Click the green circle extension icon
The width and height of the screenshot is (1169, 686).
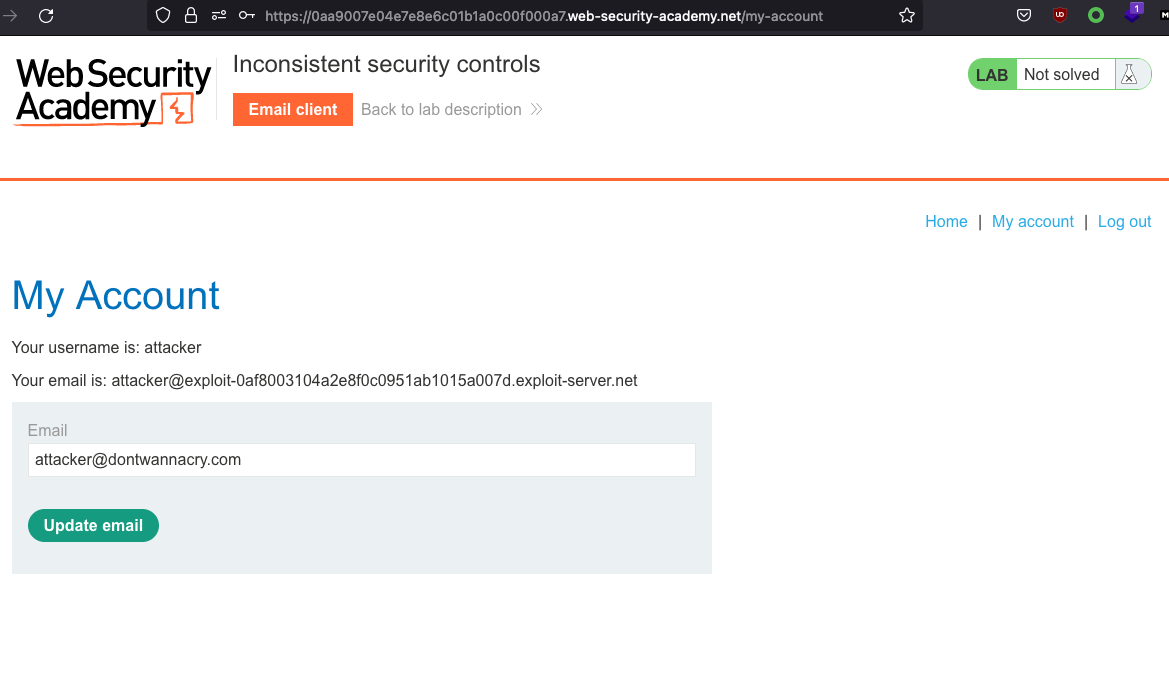tap(1096, 16)
